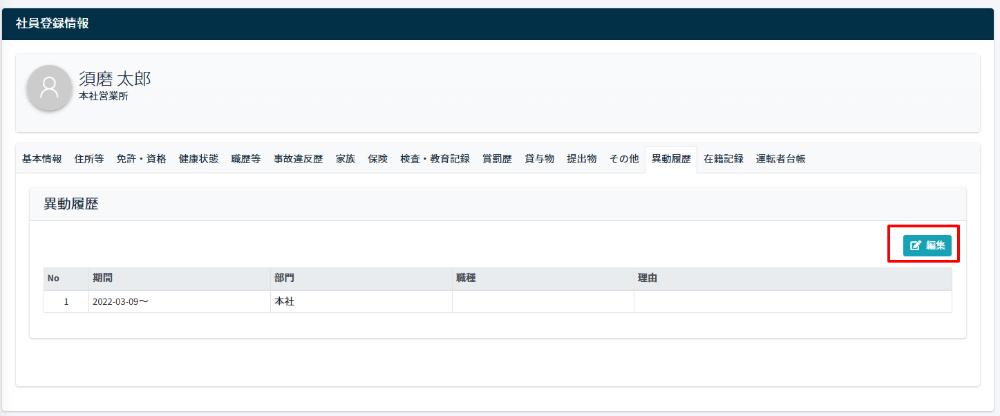Select the 保険 tab
The width and height of the screenshot is (1000, 416).
pos(377,159)
